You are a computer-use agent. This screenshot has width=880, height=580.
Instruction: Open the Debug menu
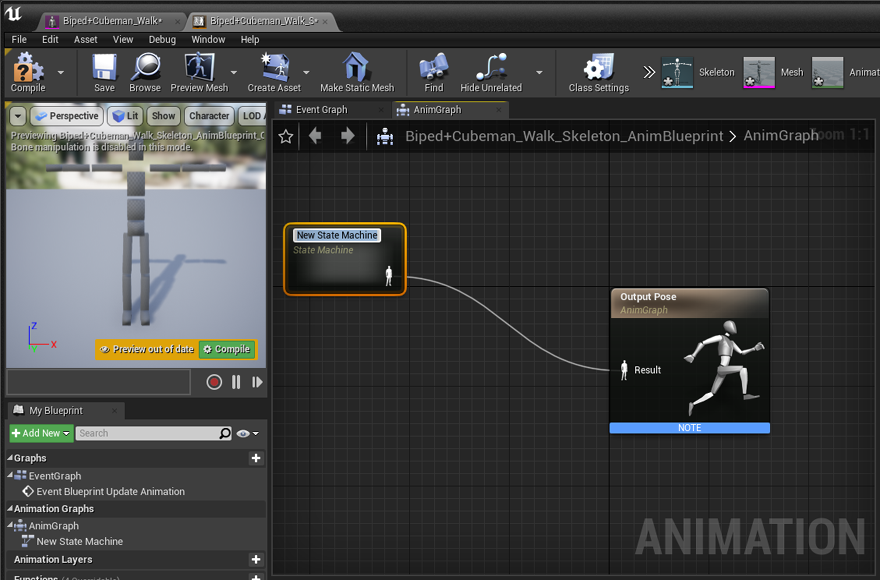click(x=162, y=39)
